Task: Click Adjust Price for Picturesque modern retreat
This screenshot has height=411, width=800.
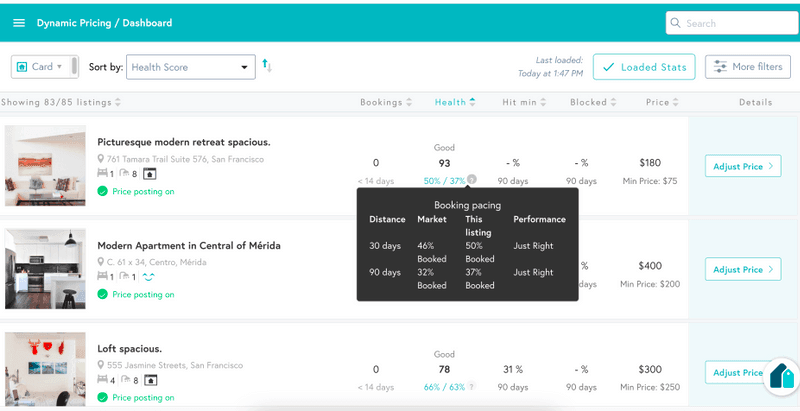Action: [742, 166]
